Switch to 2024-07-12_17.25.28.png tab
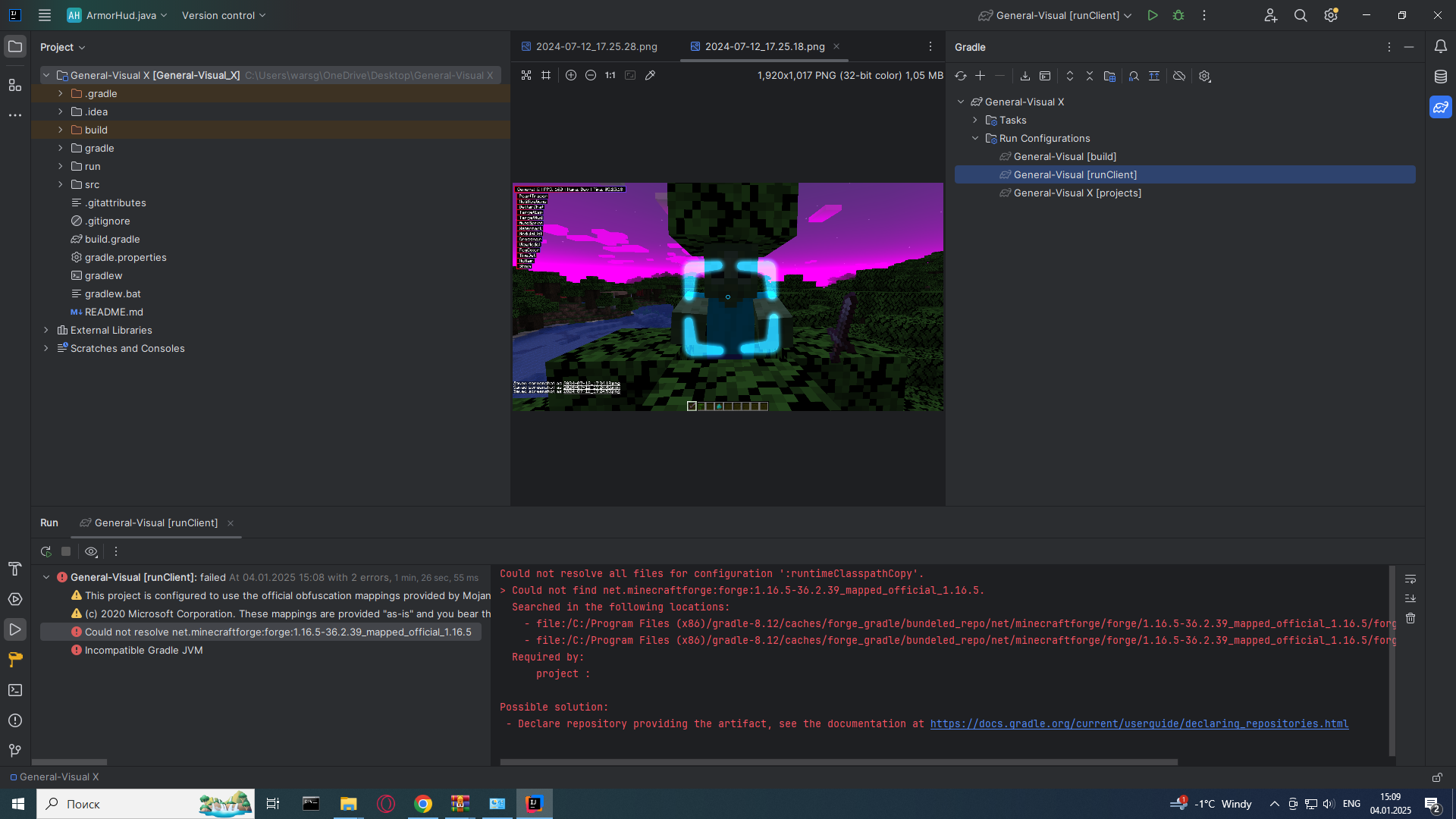This screenshot has width=1456, height=819. tap(589, 46)
